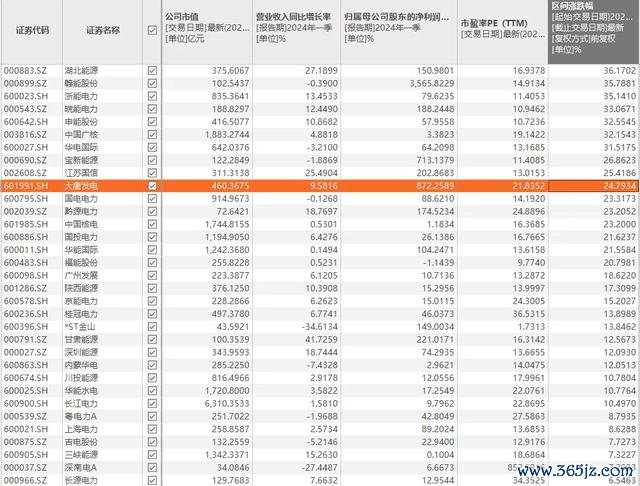The width and height of the screenshot is (640, 486).
Task: Click net profit cell 3,565.8229
Action: pos(432,83)
